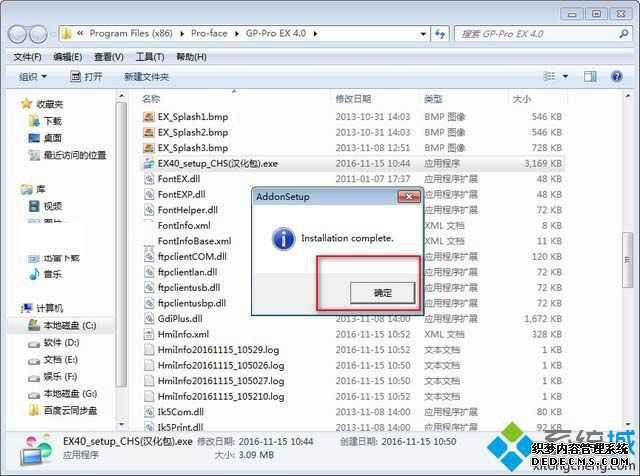Click EX_Splash2.bmp file icon

coord(149,132)
